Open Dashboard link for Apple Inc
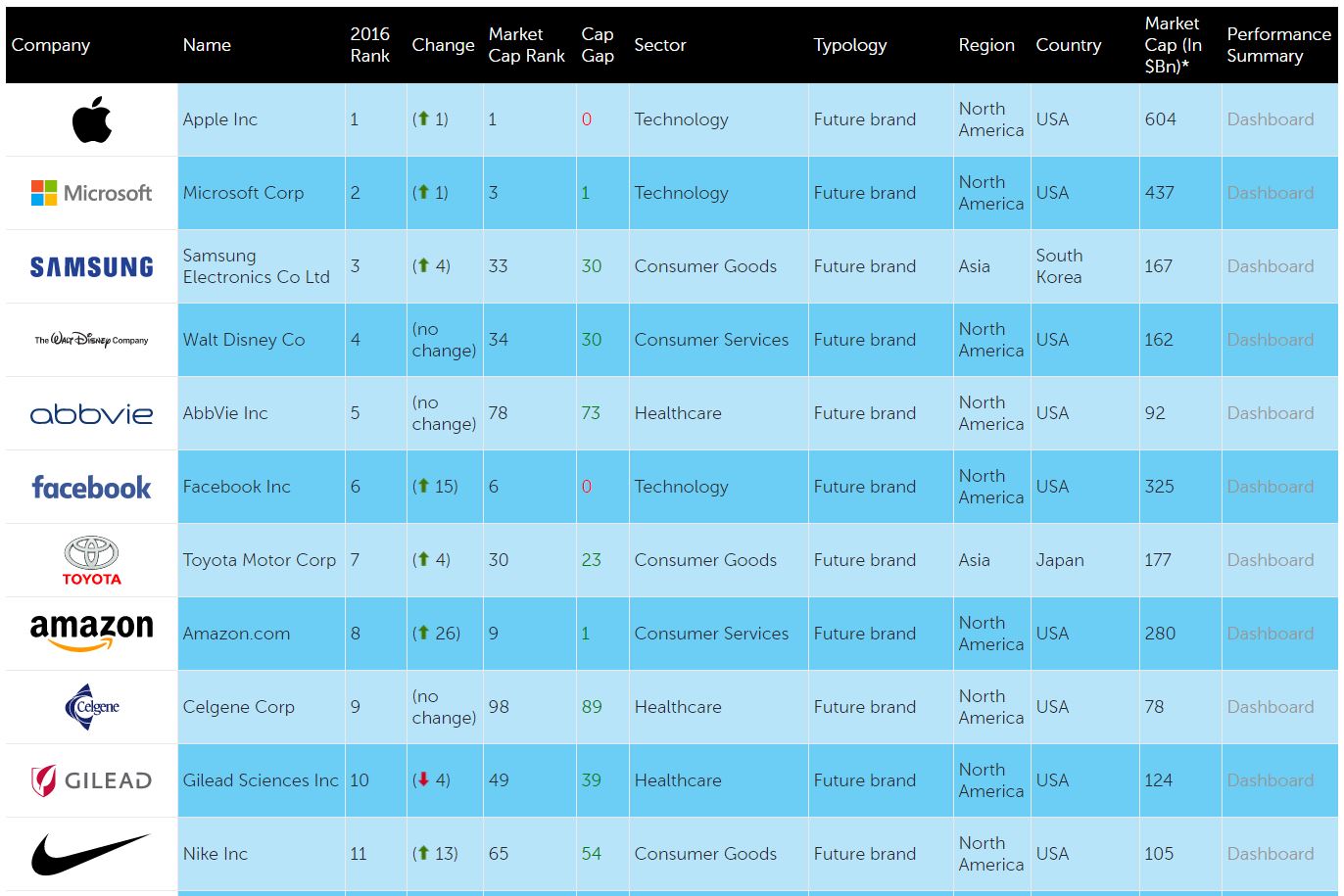 tap(1270, 119)
